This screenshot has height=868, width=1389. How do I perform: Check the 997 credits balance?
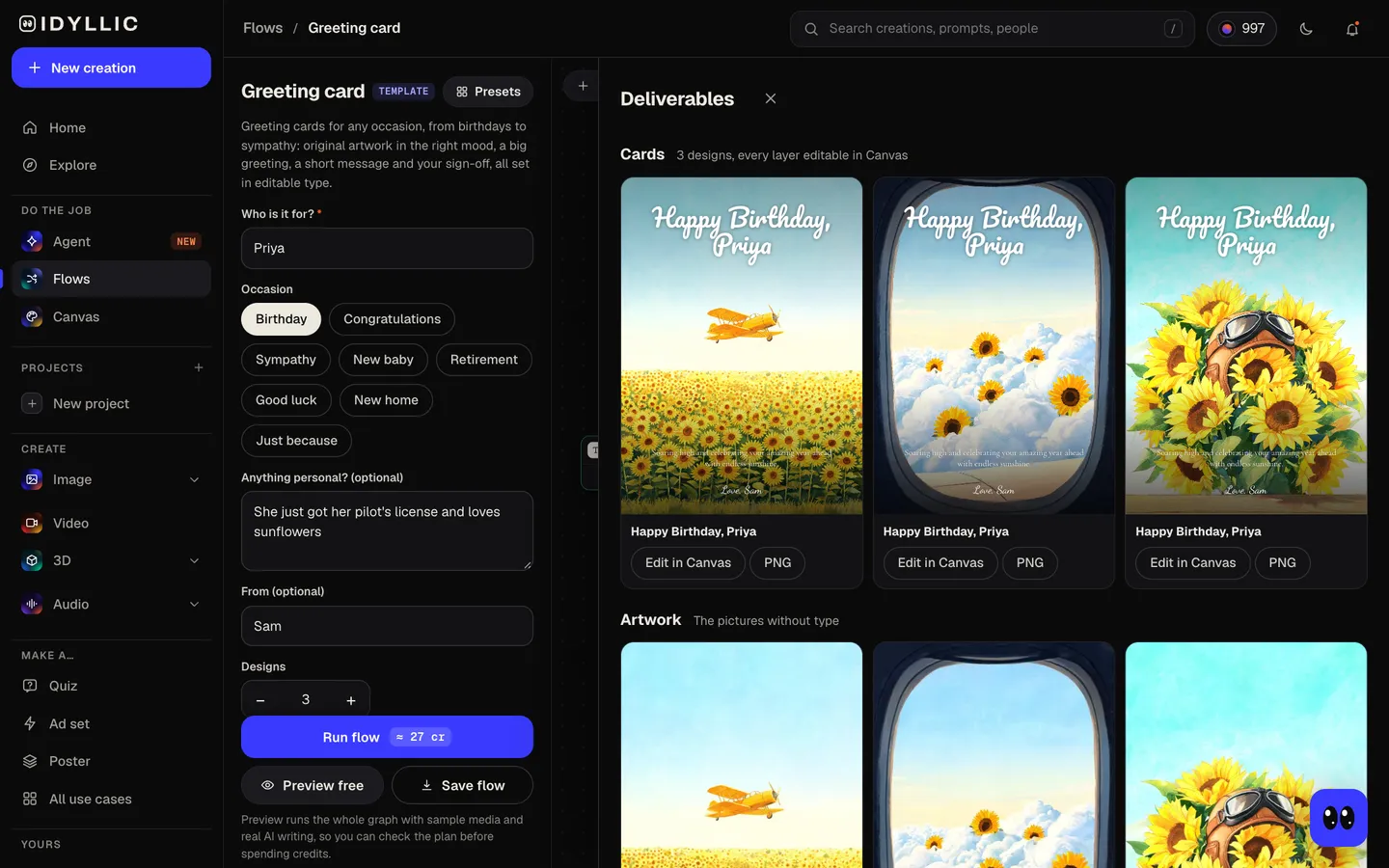tap(1242, 29)
